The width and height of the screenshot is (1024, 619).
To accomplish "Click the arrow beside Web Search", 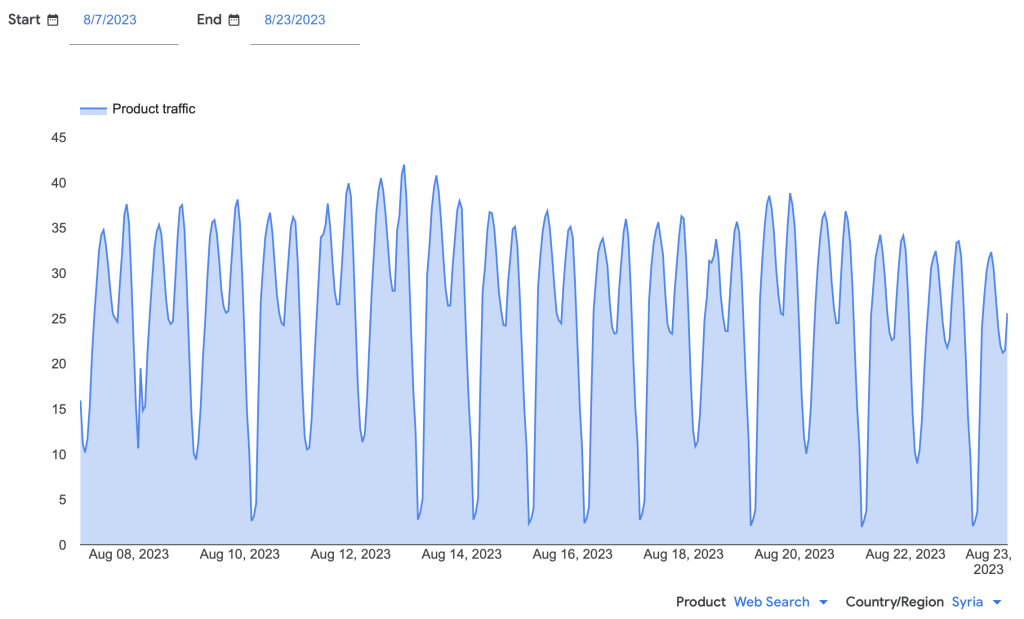I will click(x=823, y=602).
